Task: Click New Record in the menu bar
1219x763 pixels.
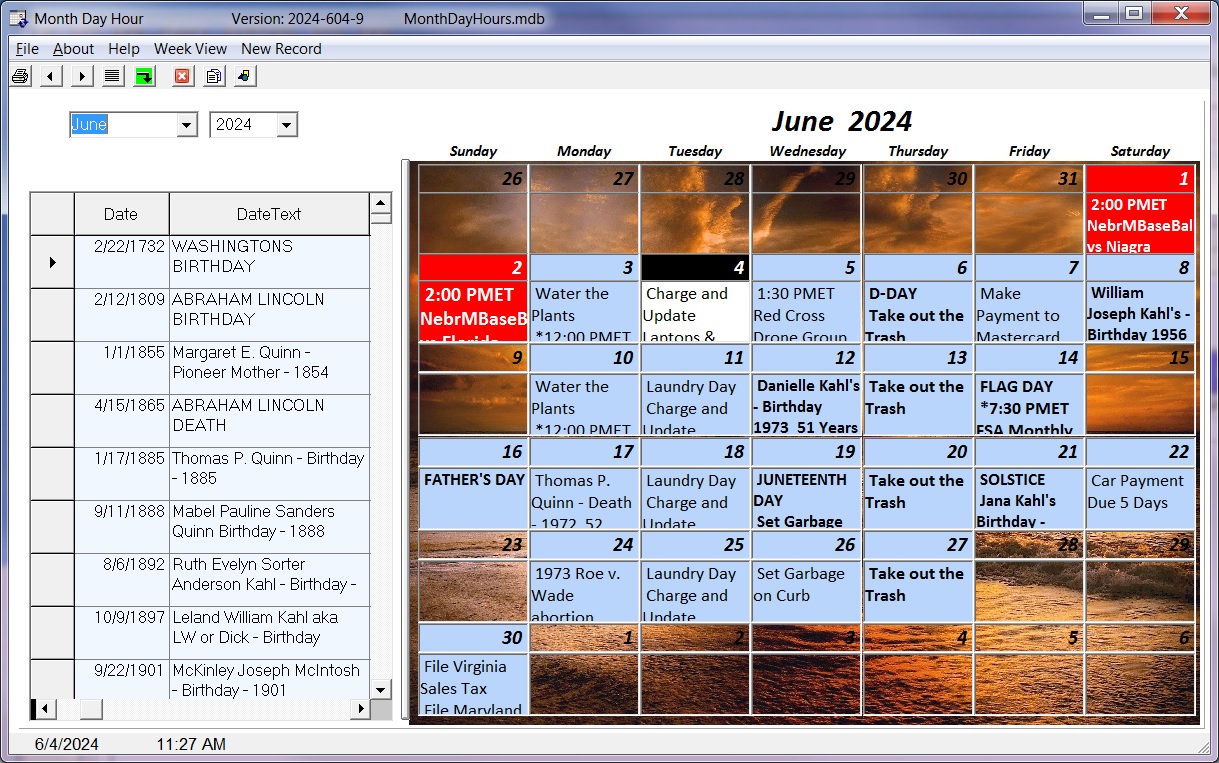Action: click(281, 49)
